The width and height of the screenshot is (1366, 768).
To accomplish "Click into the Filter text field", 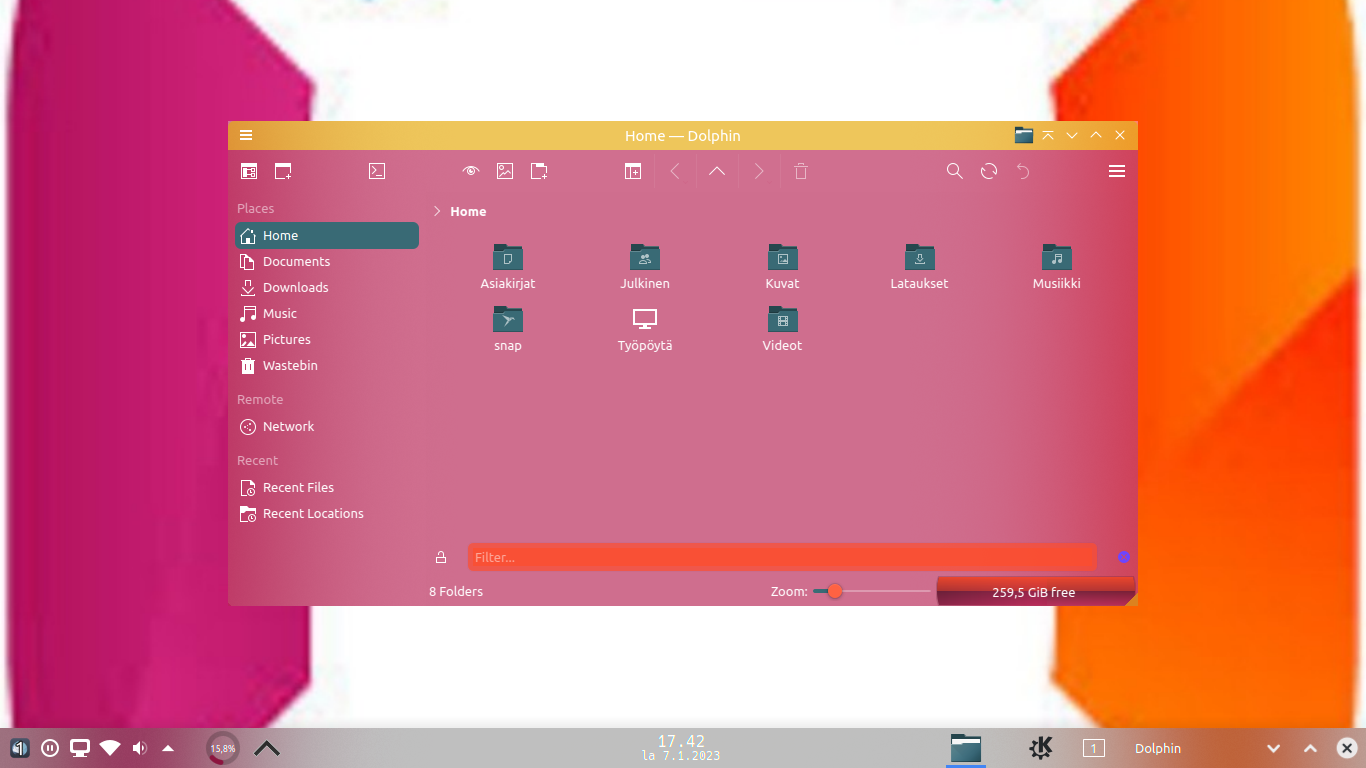I will coord(782,557).
